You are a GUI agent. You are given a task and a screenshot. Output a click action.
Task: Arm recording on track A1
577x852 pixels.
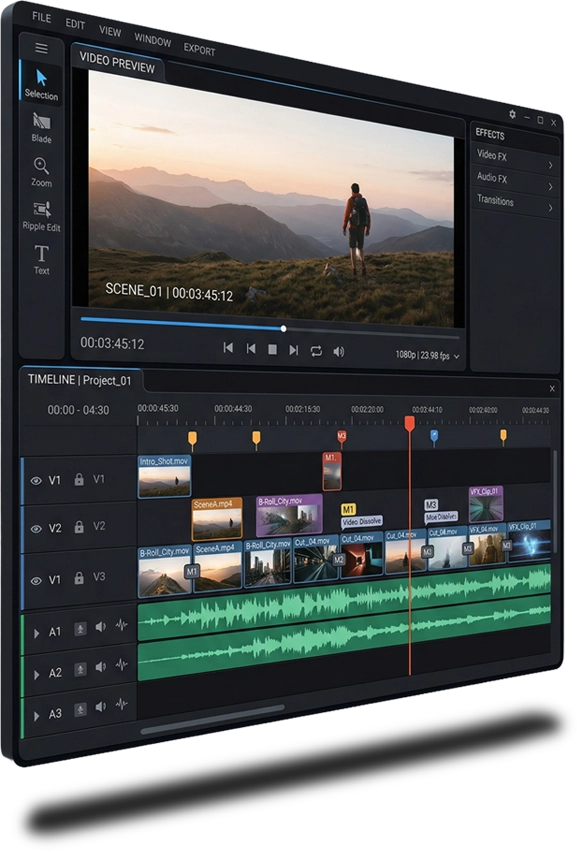80,629
